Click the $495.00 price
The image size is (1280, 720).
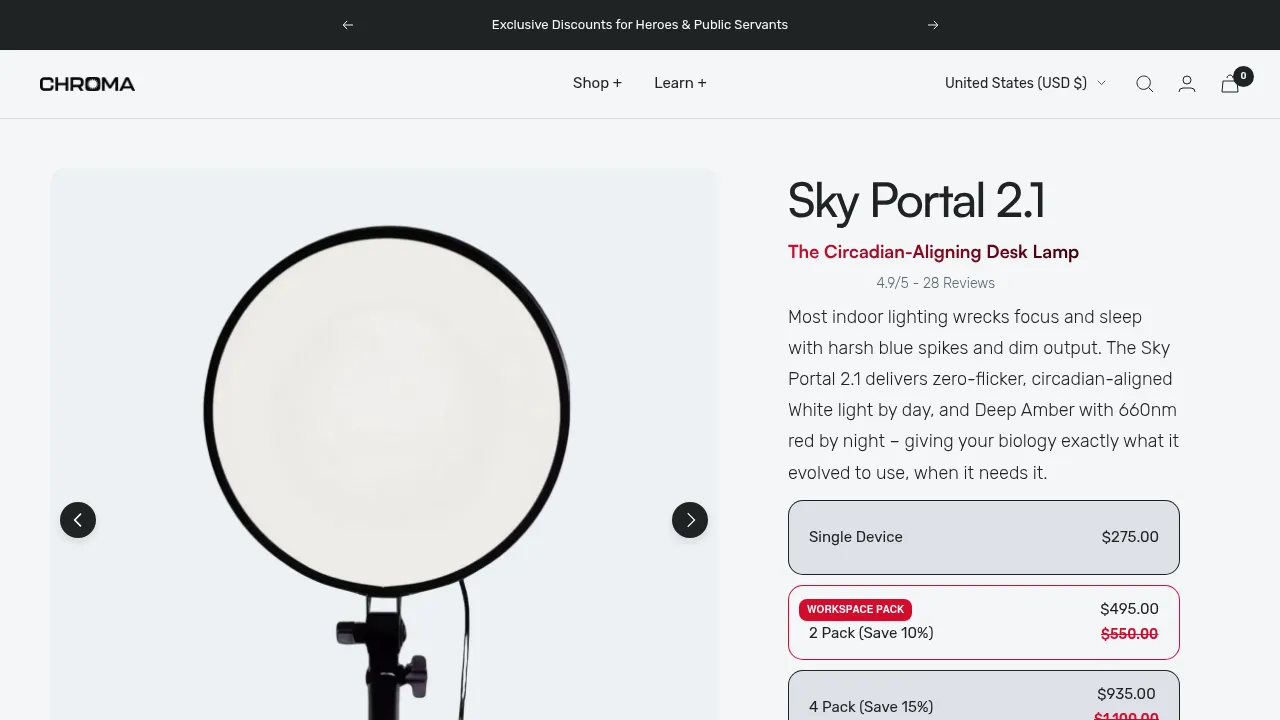[x=1129, y=609]
